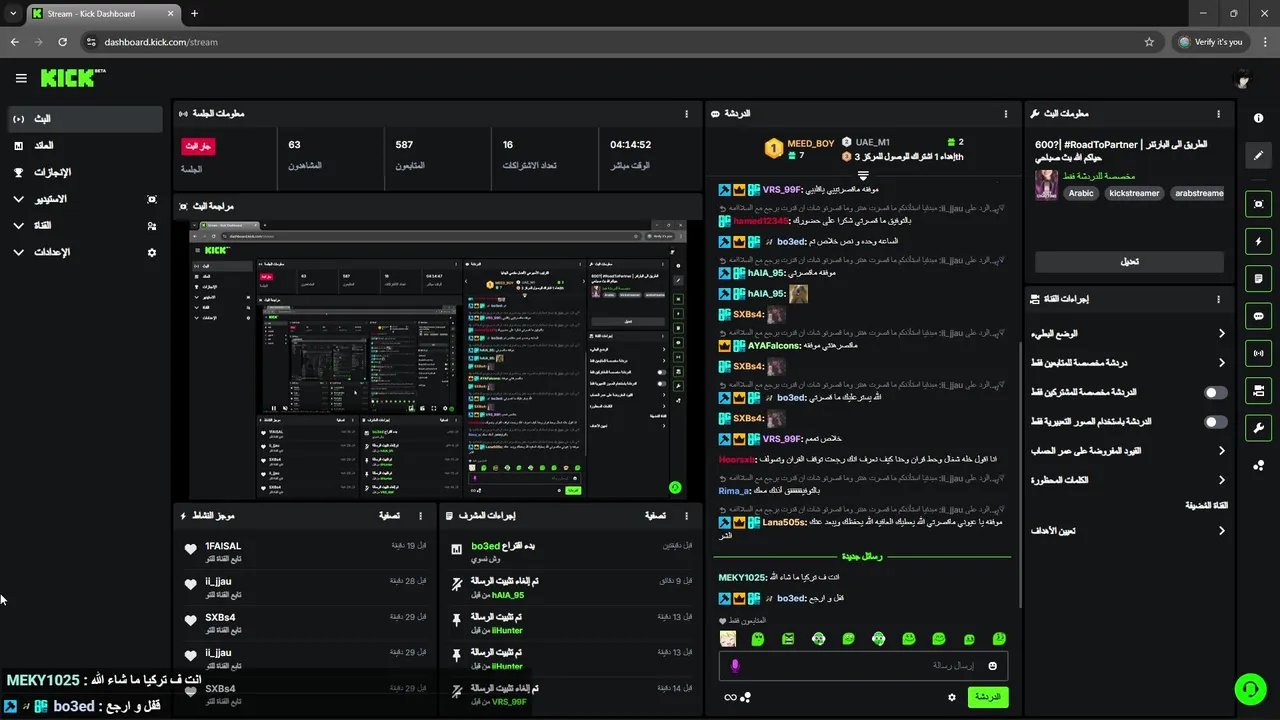Click the purple microphone icon in the chat input
1280x720 pixels.
735,666
